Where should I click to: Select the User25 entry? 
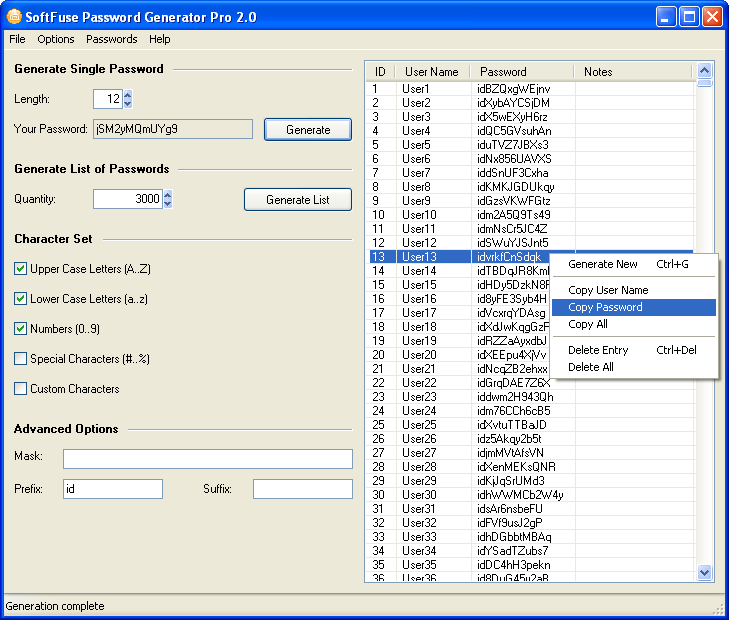[x=530, y=425]
